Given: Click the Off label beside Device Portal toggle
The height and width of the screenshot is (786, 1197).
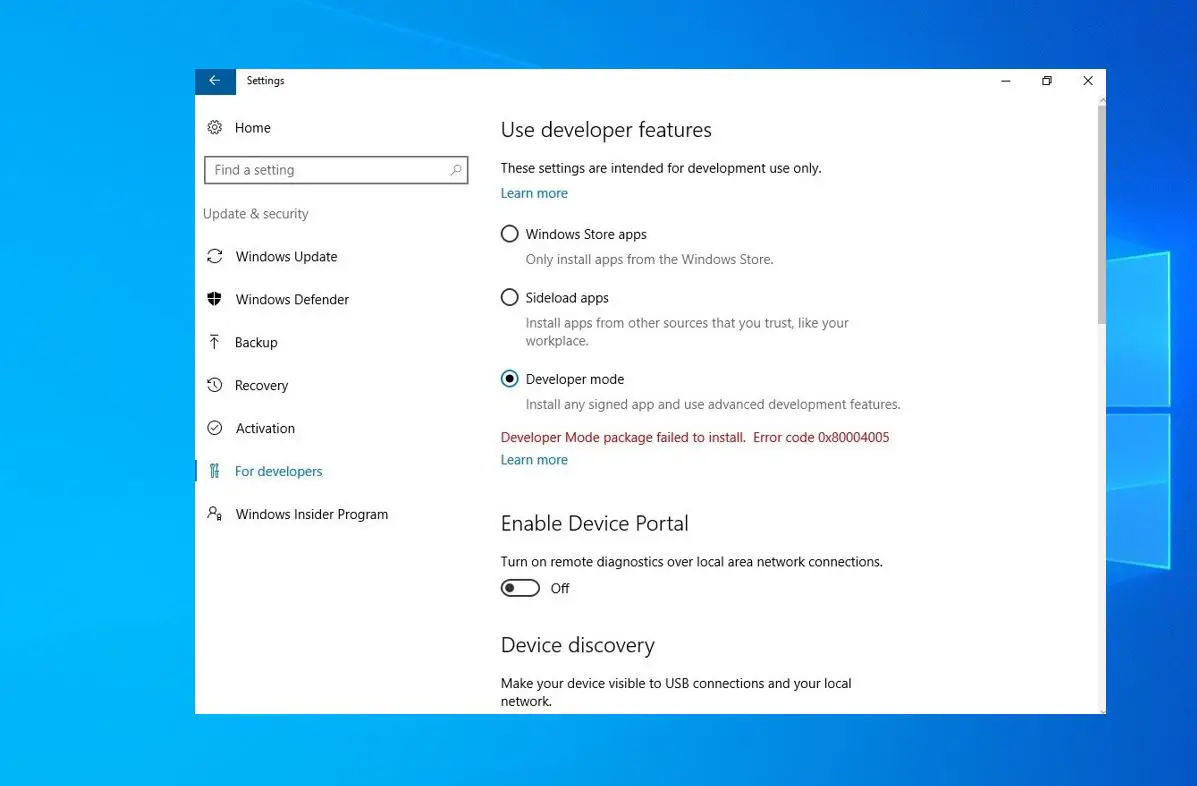Looking at the screenshot, I should 560,588.
